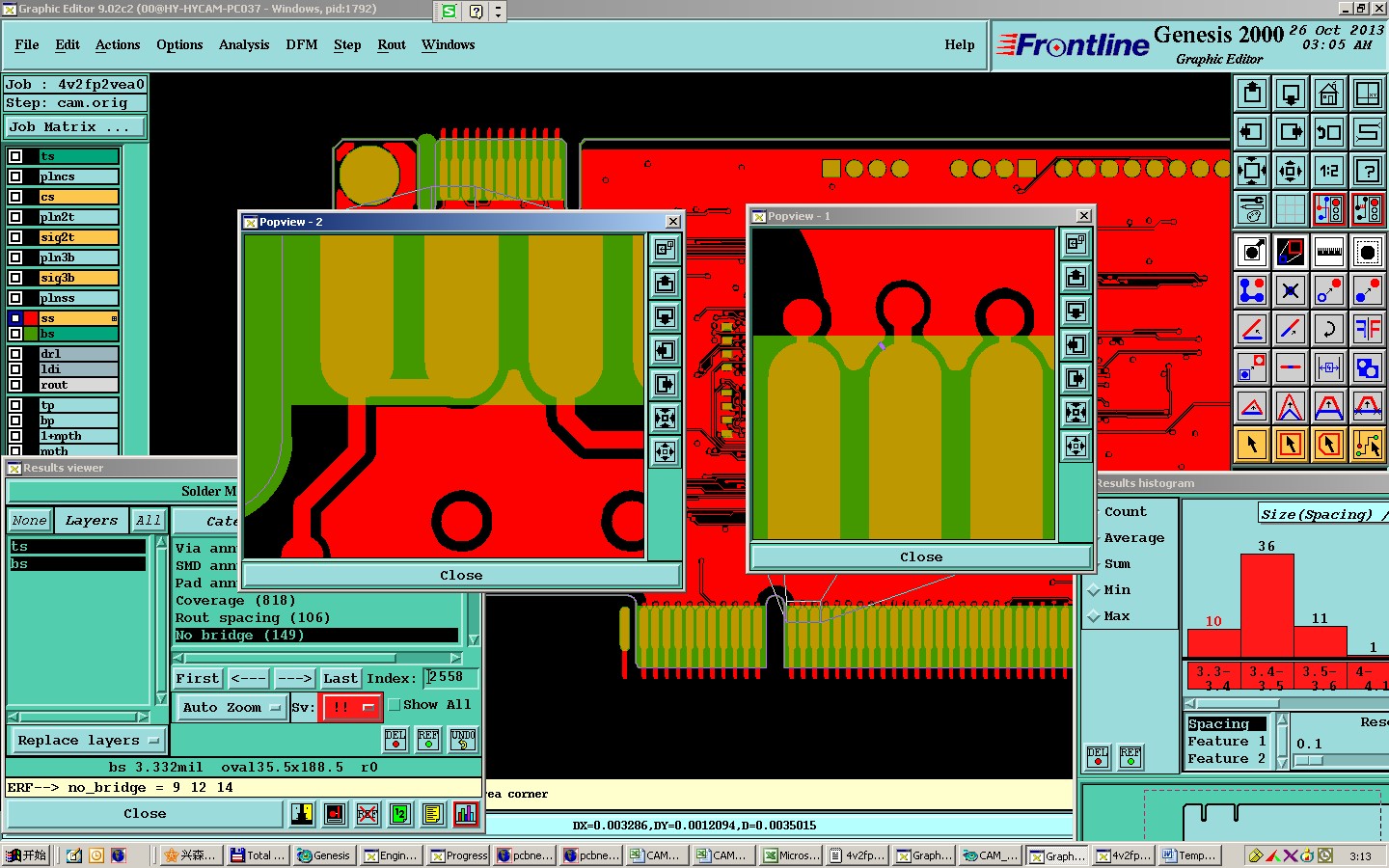Click the First result button
This screenshot has height=868, width=1389.
pyautogui.click(x=198, y=678)
